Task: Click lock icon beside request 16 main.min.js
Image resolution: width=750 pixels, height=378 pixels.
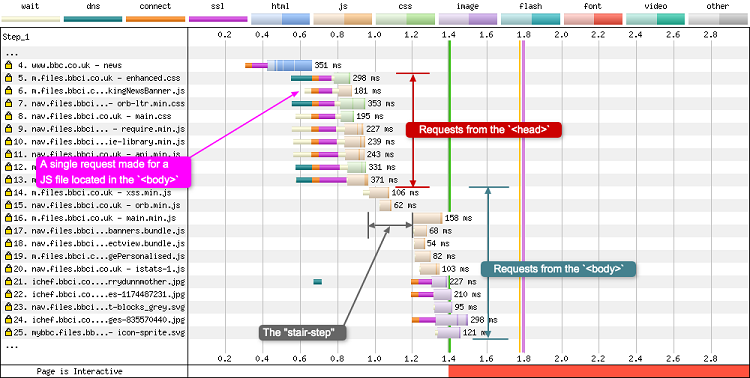Action: tap(8, 218)
